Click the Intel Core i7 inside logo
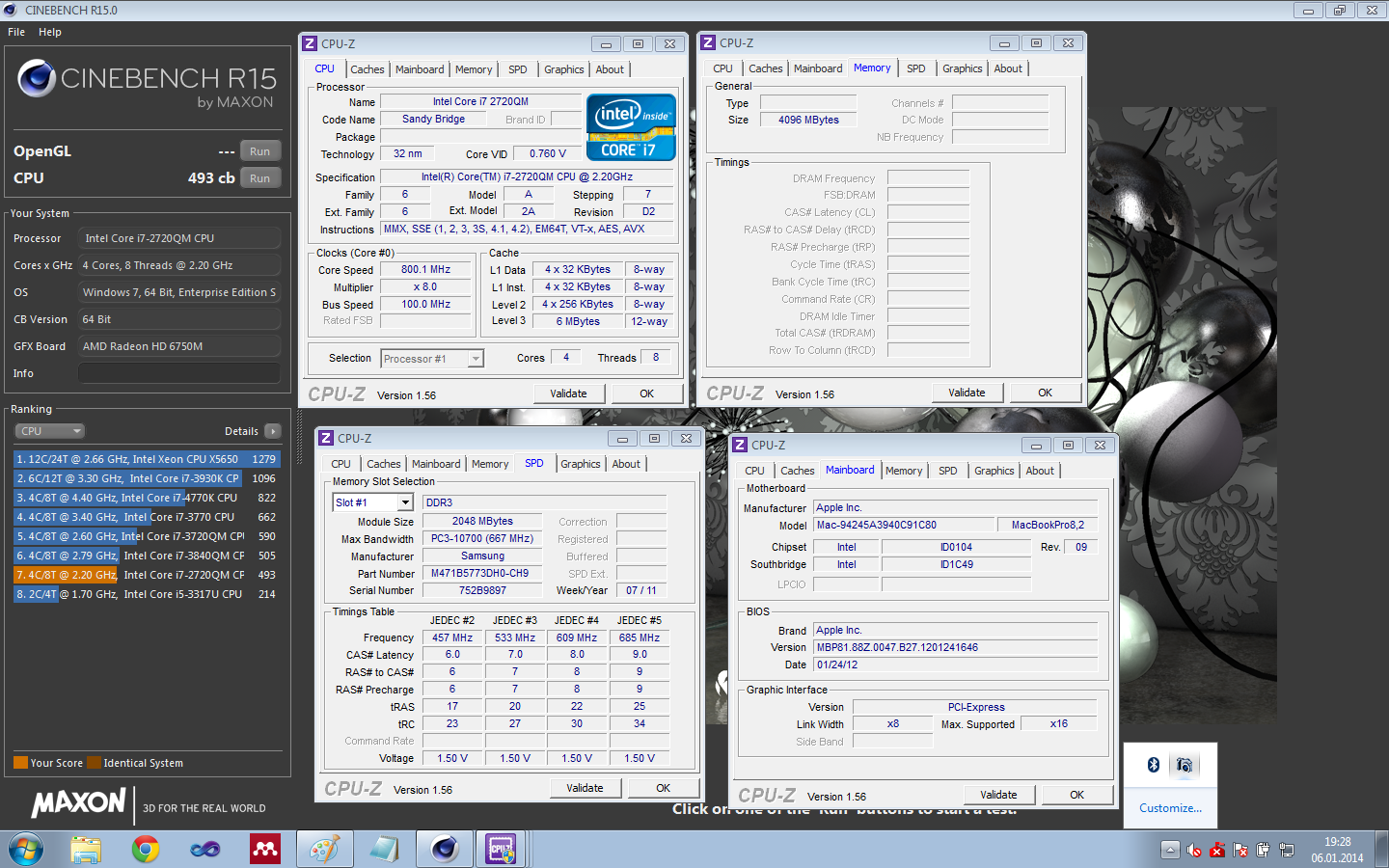Image resolution: width=1389 pixels, height=868 pixels. pos(631,126)
